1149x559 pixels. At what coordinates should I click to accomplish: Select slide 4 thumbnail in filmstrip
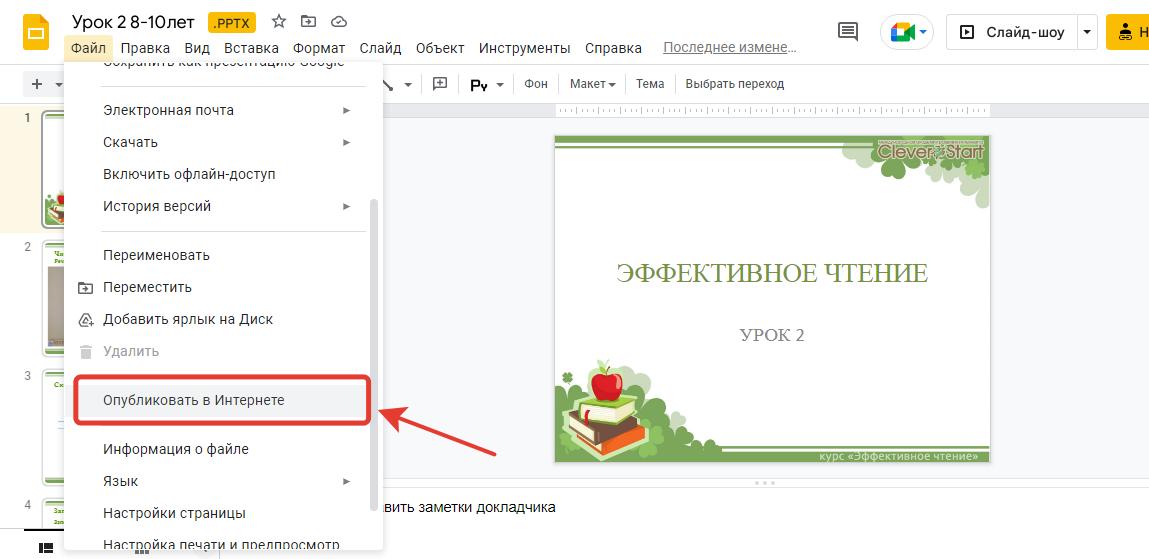[55, 513]
